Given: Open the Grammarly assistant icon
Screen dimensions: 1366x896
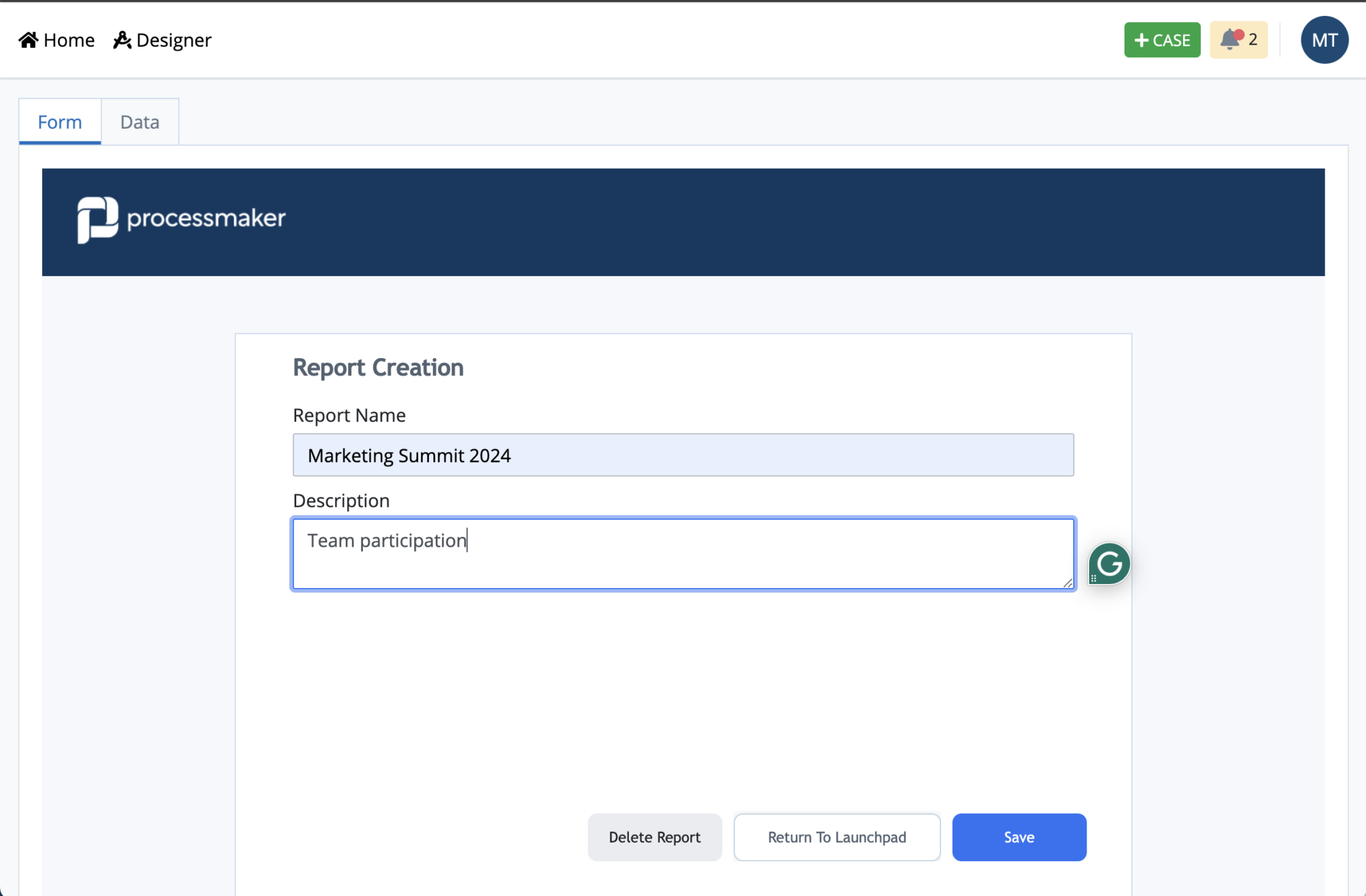Looking at the screenshot, I should [x=1109, y=563].
